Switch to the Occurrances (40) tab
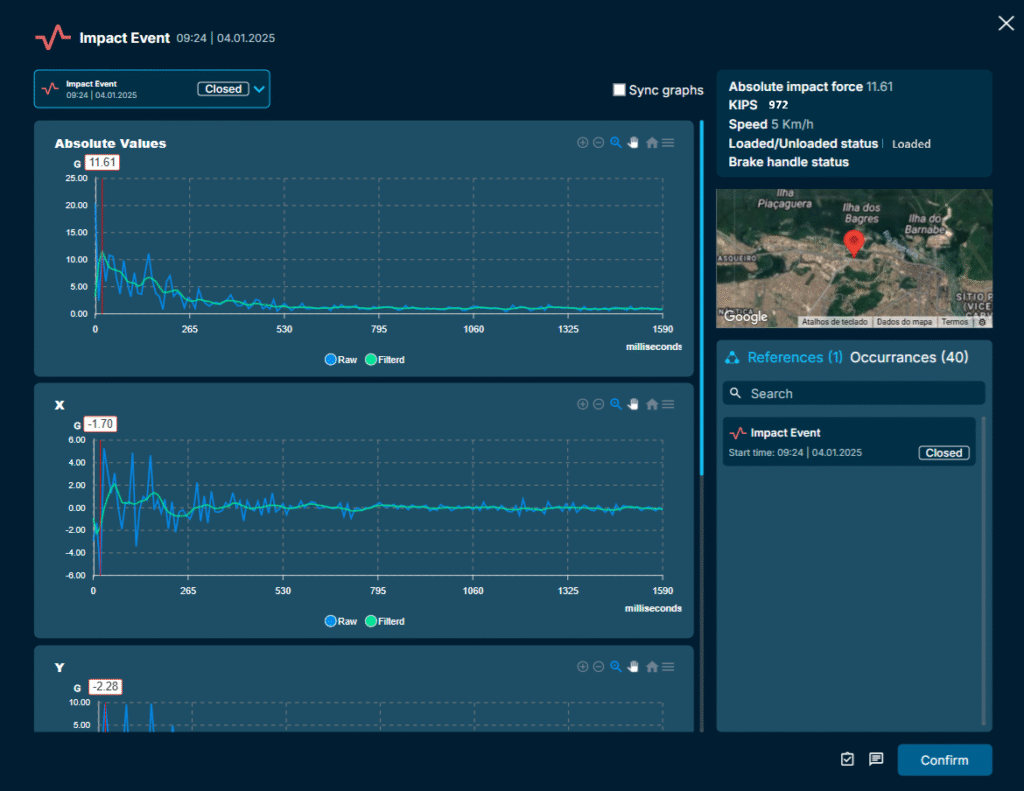1024x791 pixels. point(908,357)
